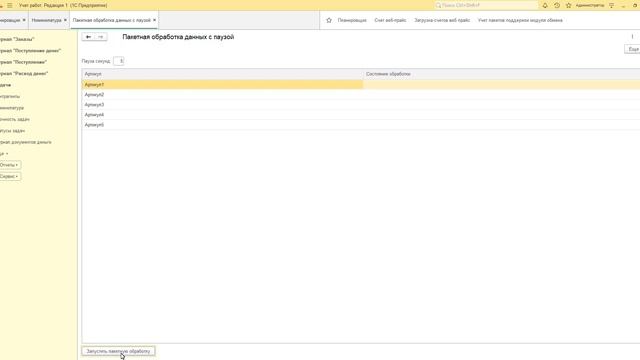Close the Пакетная обработка данных с паузой tab

coord(154,20)
